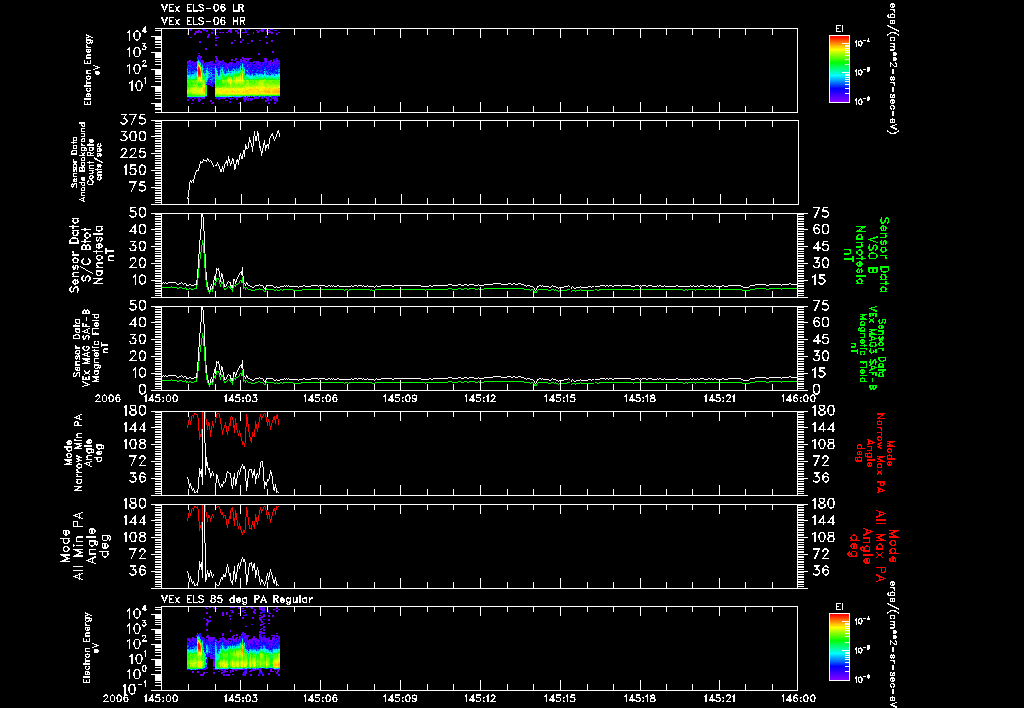
Task: Click the red 'All Max PA Angle' label
Action: pyautogui.click(x=873, y=545)
